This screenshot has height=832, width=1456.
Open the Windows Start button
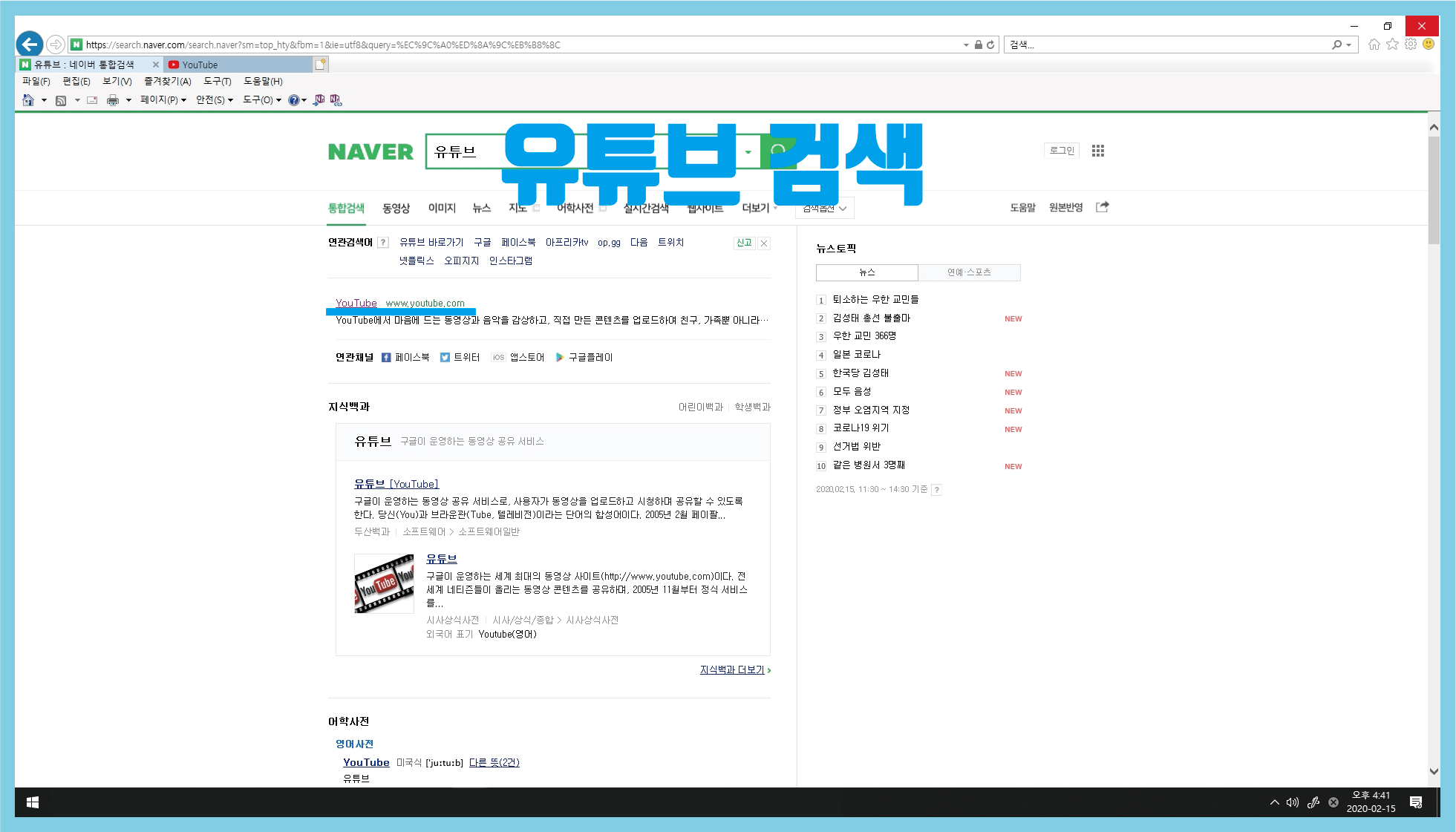click(x=33, y=802)
